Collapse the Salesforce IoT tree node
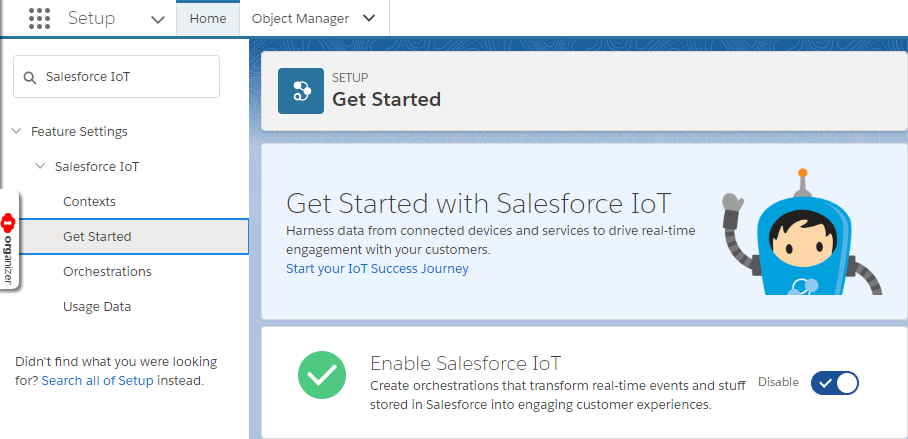908x439 pixels. (x=40, y=166)
